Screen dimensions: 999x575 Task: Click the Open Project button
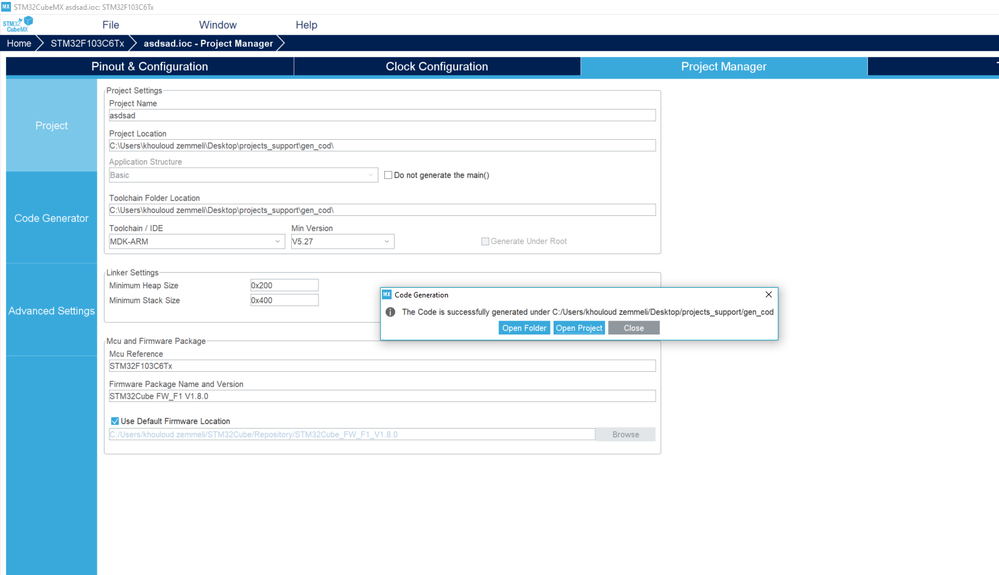click(x=579, y=328)
